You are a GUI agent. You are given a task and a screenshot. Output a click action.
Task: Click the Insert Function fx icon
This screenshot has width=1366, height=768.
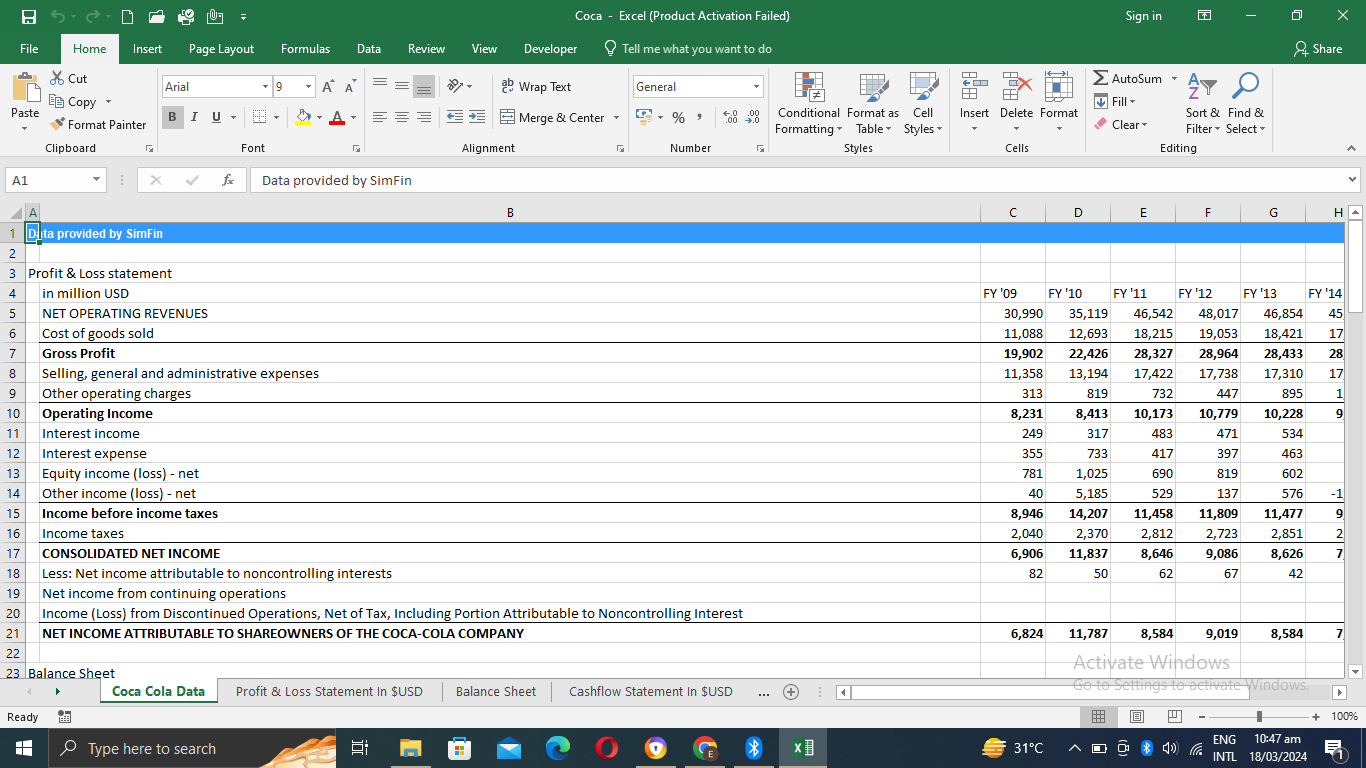(x=228, y=180)
